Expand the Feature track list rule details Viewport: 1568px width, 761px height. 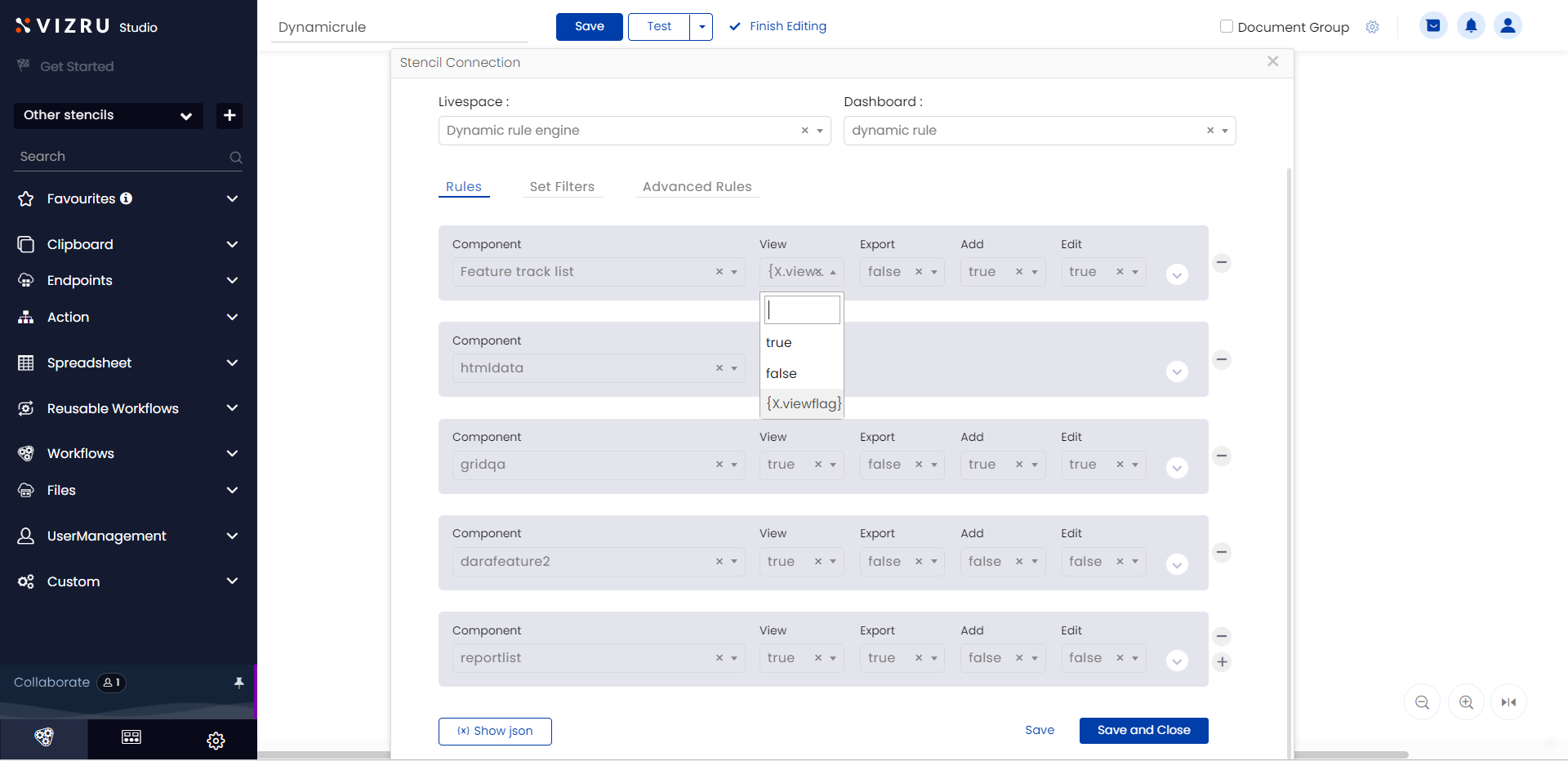(1177, 275)
